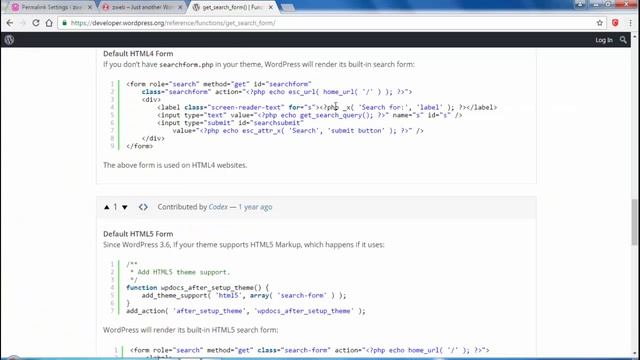Viewport: 640px width, 360px height.
Task: Open the Codex contributor link
Action: pyautogui.click(x=218, y=207)
